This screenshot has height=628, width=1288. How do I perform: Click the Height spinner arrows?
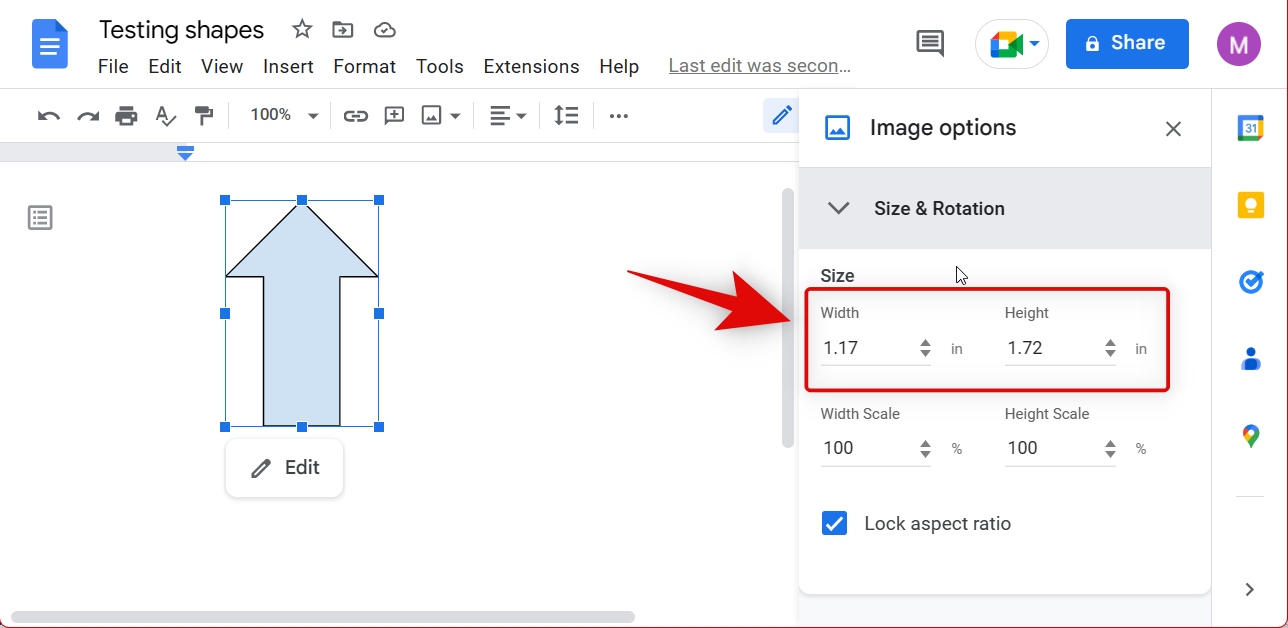tap(1110, 348)
